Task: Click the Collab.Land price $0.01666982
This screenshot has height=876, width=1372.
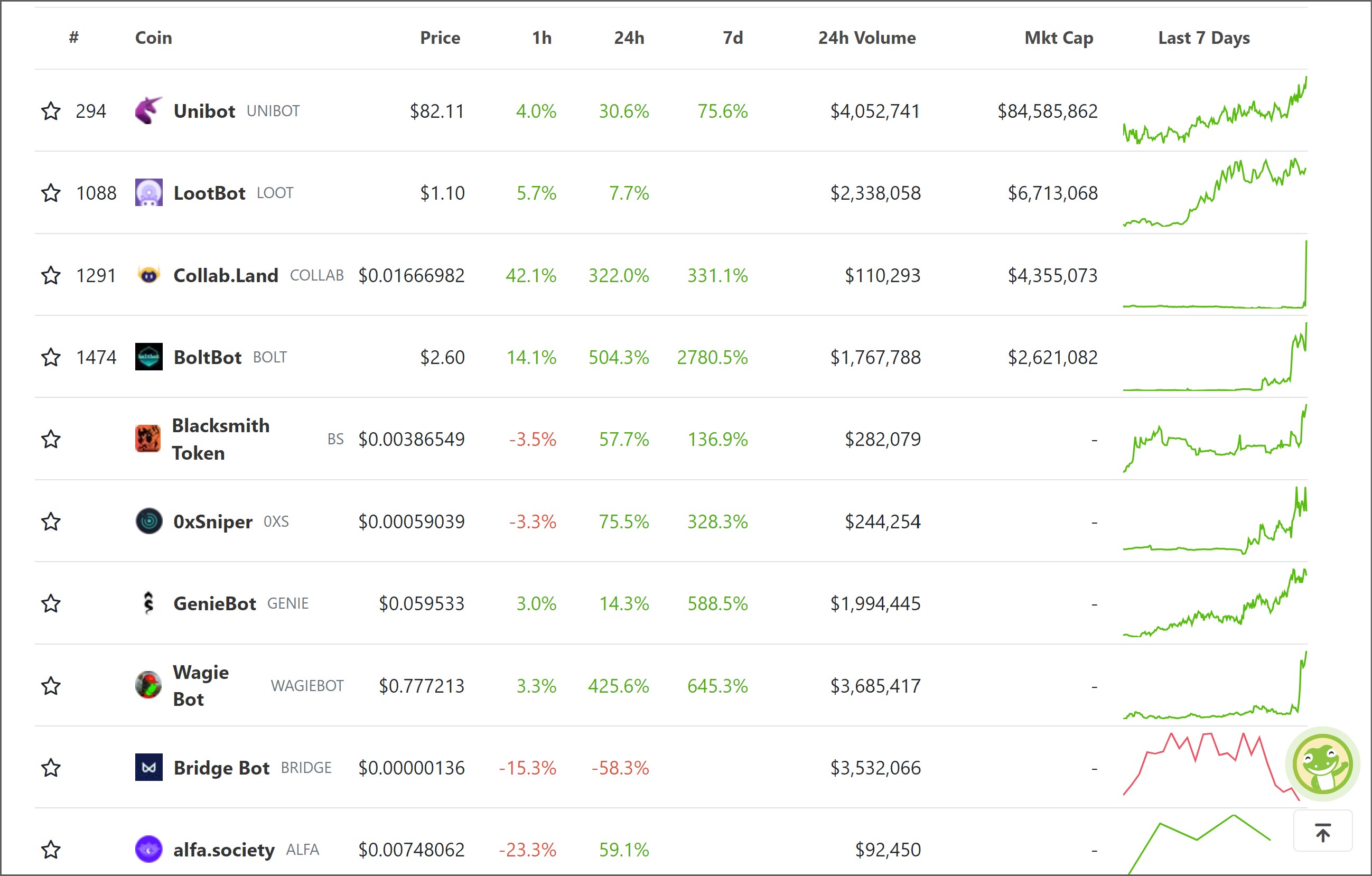Action: click(x=412, y=275)
